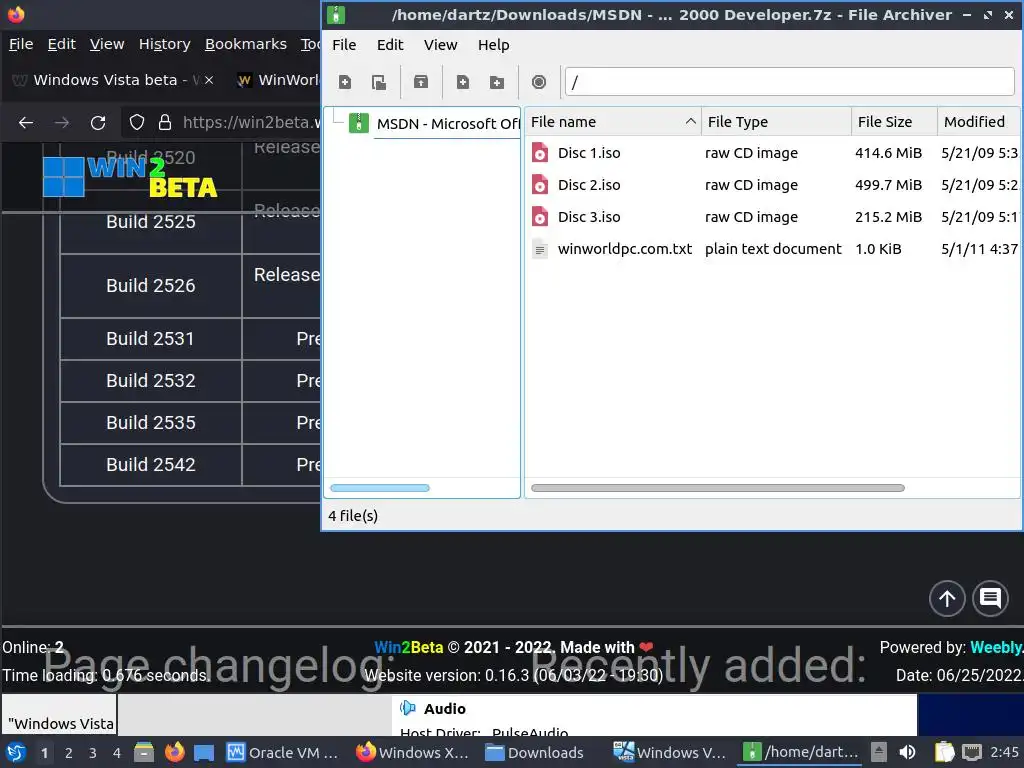This screenshot has height=768, width=1024.
Task: Open the Weebly link in footer
Action: click(996, 647)
